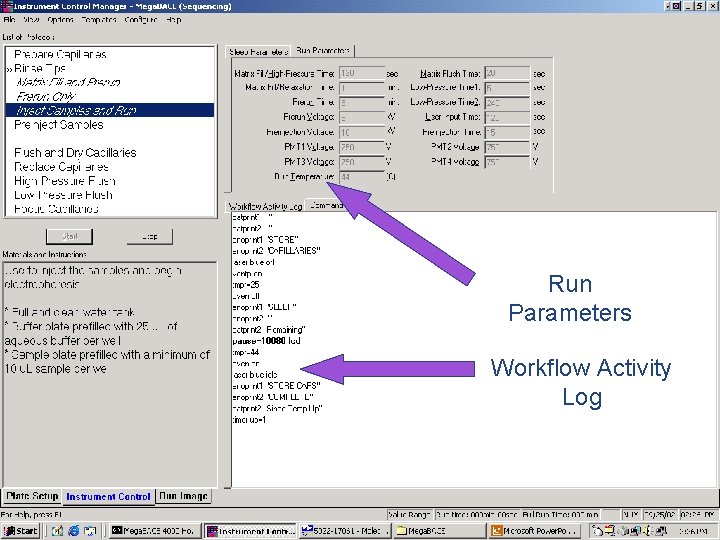Screen dimensions: 720x540
Task: Select the Run Parameters tab
Action: coord(323,51)
